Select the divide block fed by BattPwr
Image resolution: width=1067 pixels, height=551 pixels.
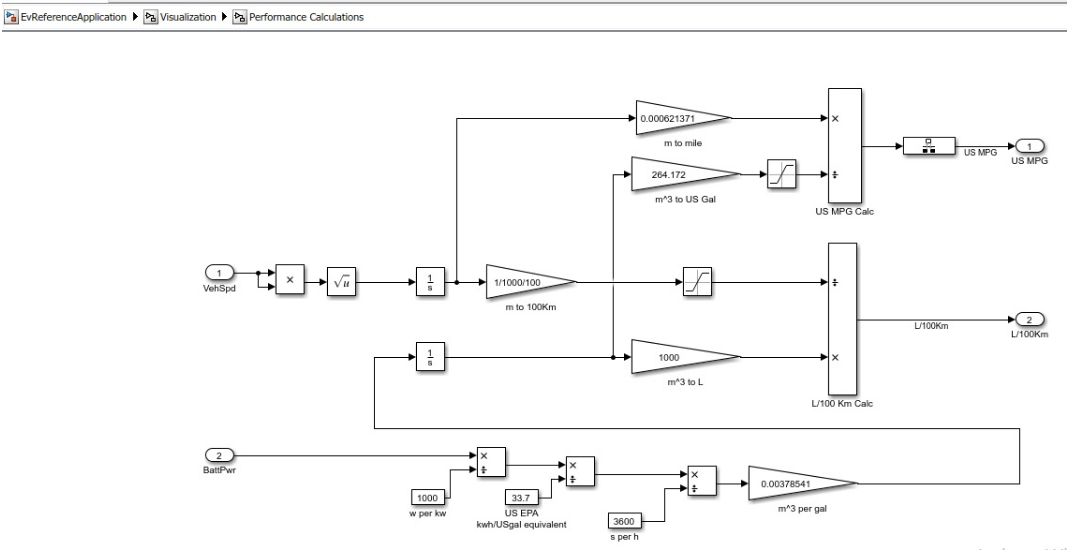[491, 462]
